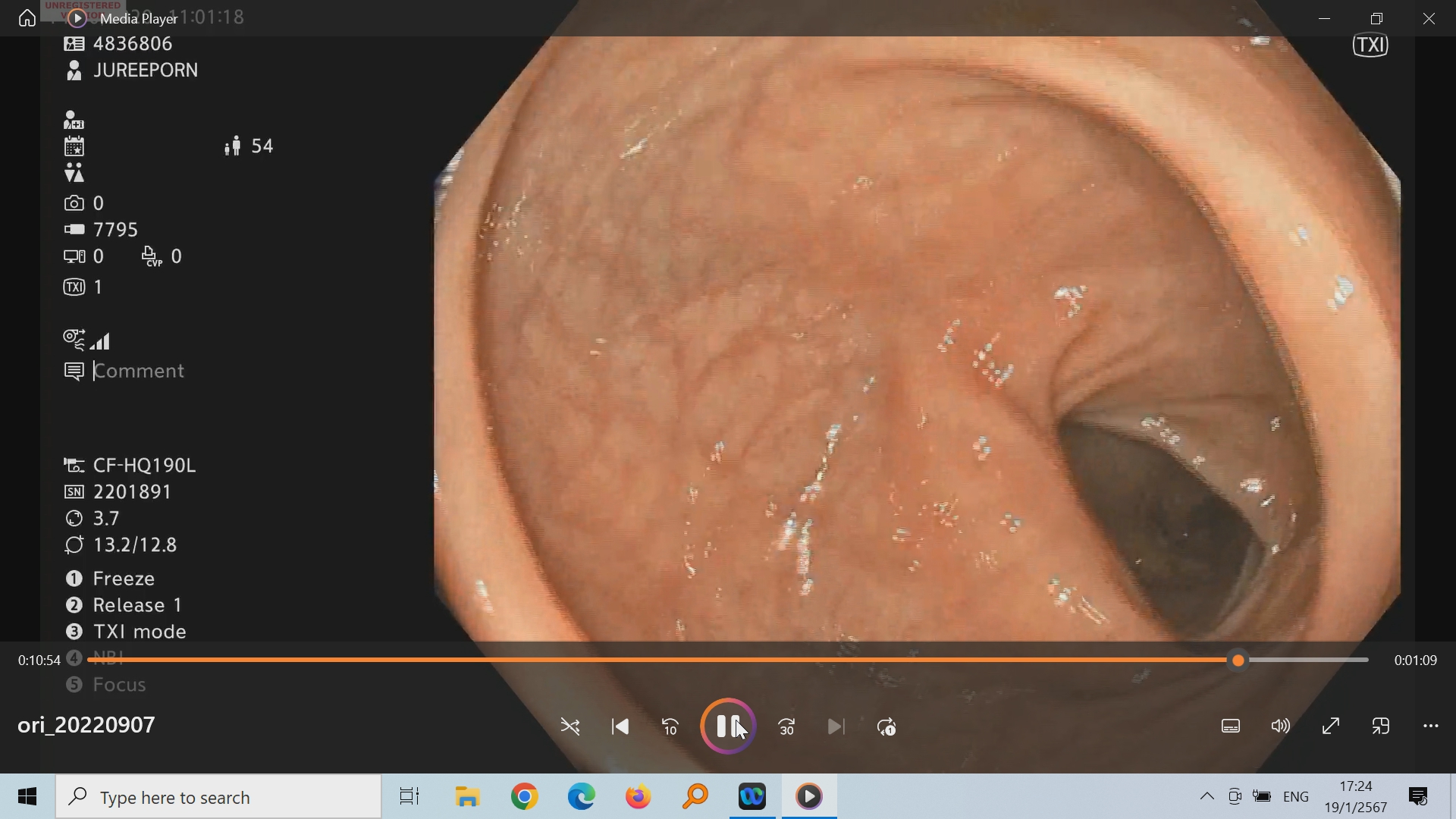Pause the video playback

728,726
